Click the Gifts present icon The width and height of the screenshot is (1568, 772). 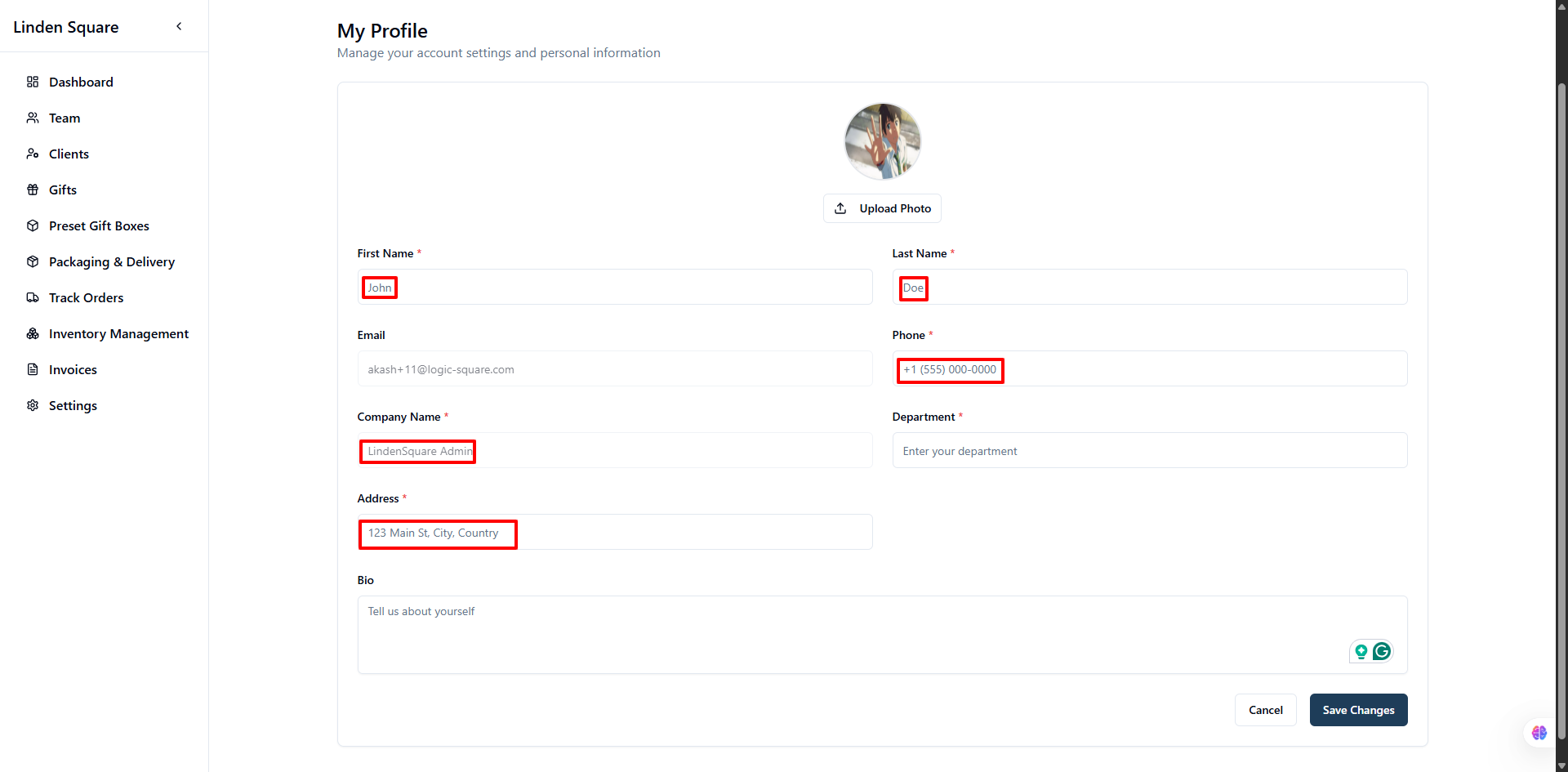(x=33, y=190)
